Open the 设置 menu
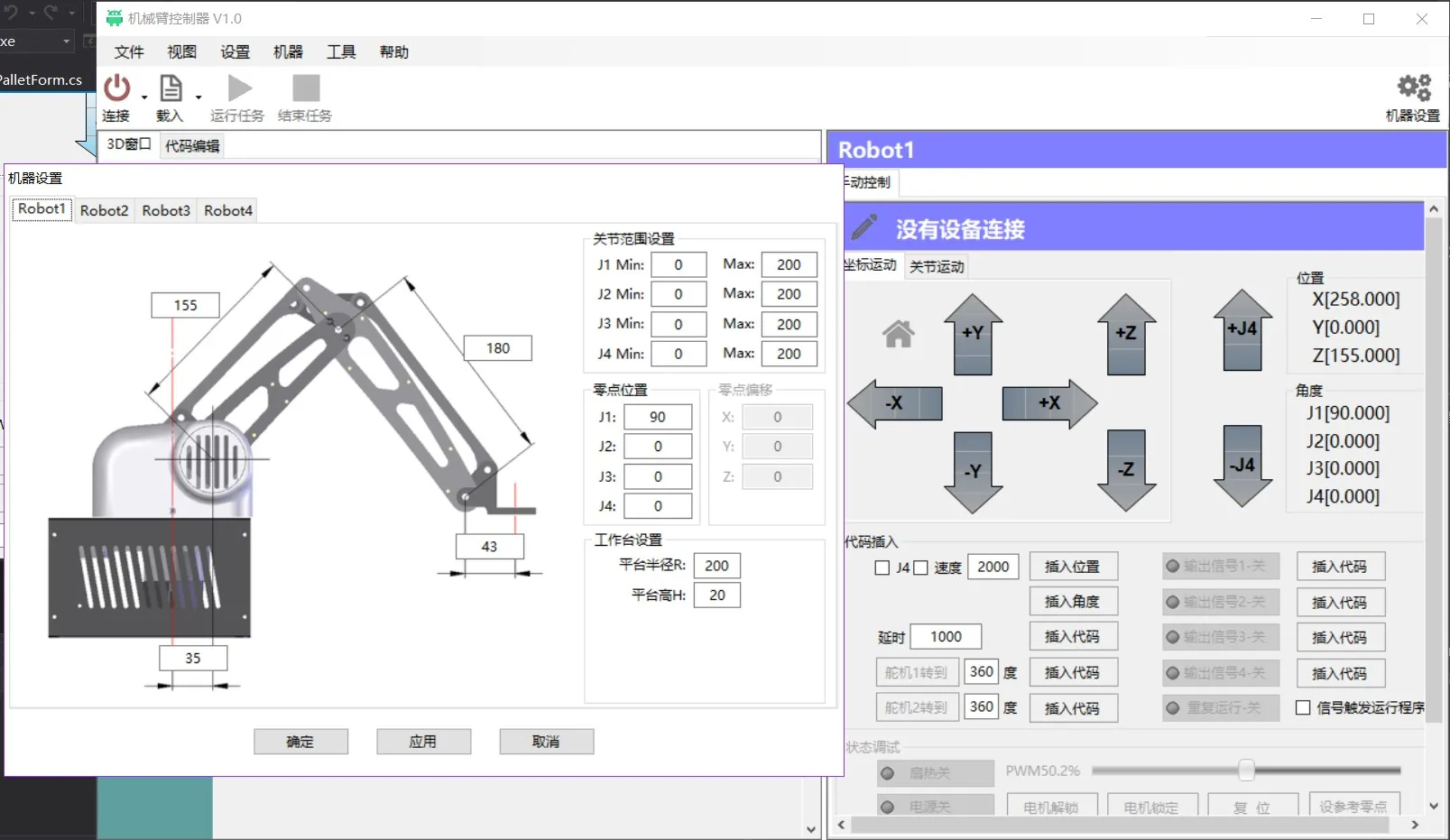Viewport: 1450px width, 840px height. coord(235,52)
